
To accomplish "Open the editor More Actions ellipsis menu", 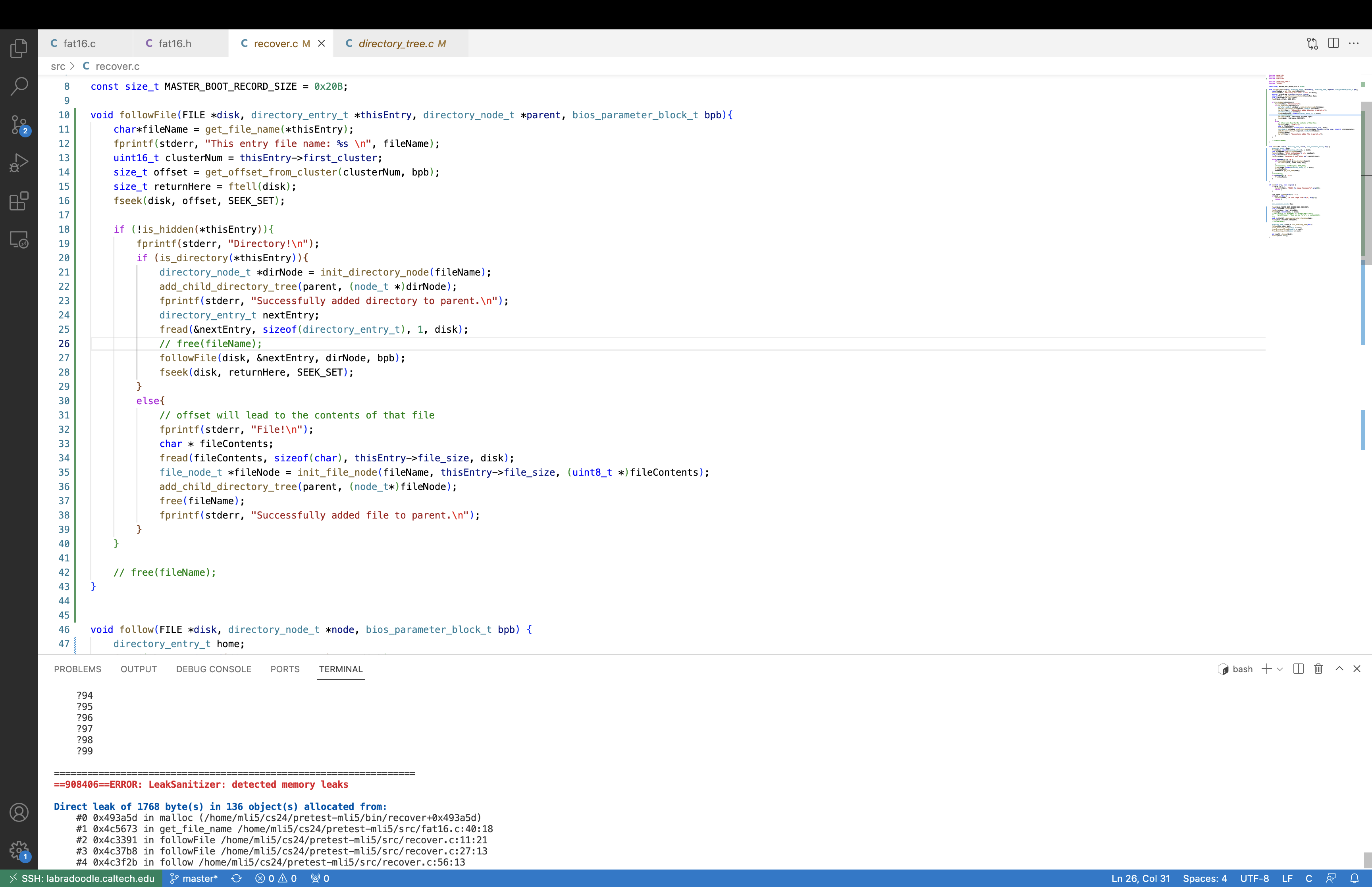I will click(1354, 44).
